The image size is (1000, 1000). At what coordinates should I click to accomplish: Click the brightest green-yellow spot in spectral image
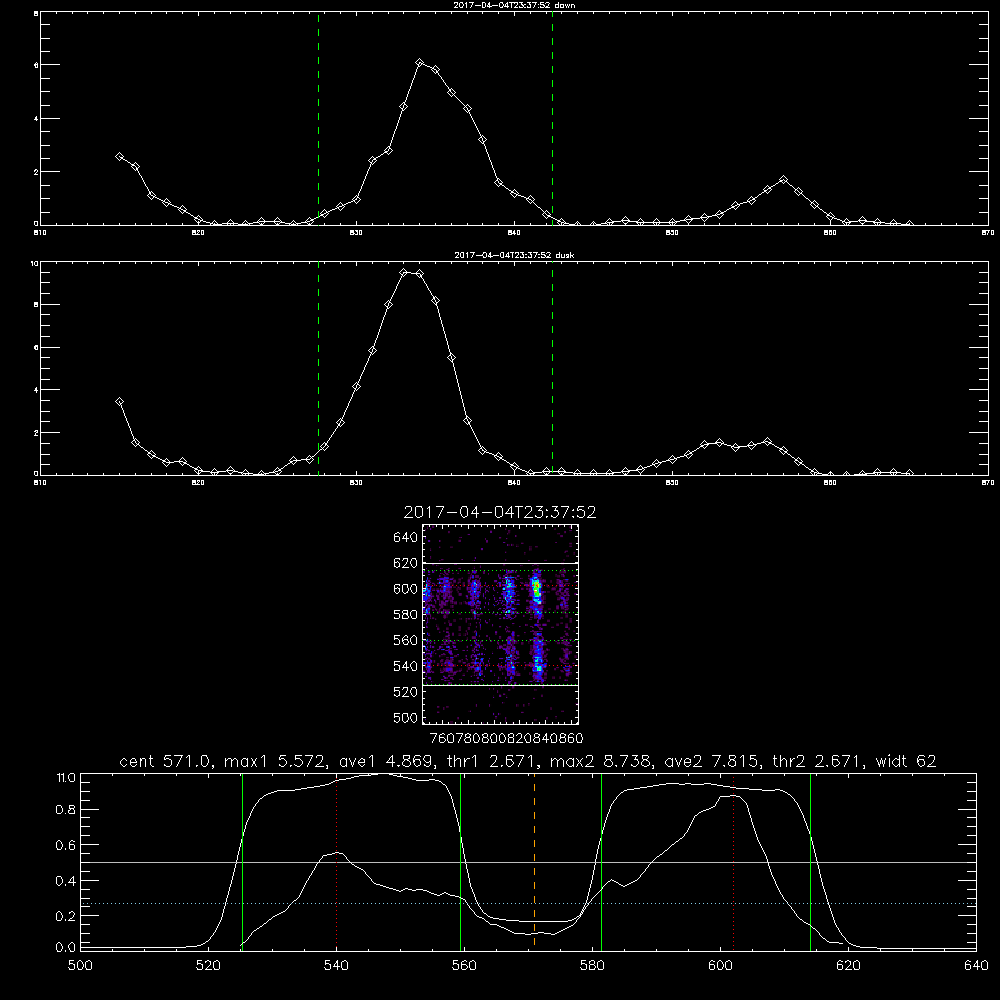pos(537,587)
